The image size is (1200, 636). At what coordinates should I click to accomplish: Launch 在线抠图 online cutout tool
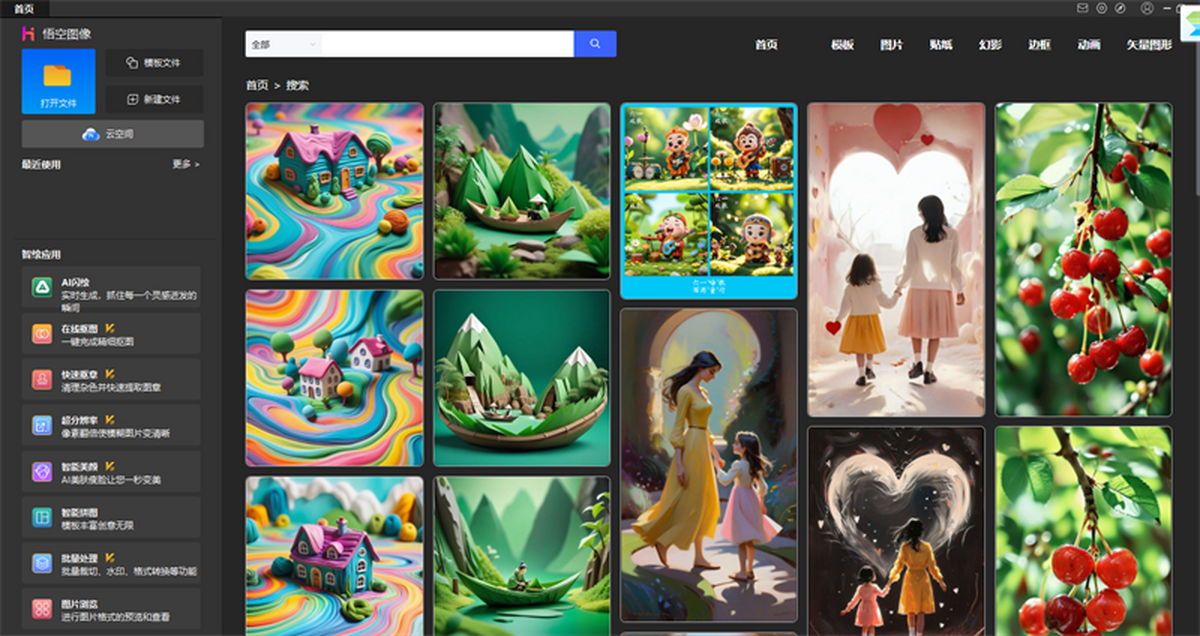click(42, 334)
